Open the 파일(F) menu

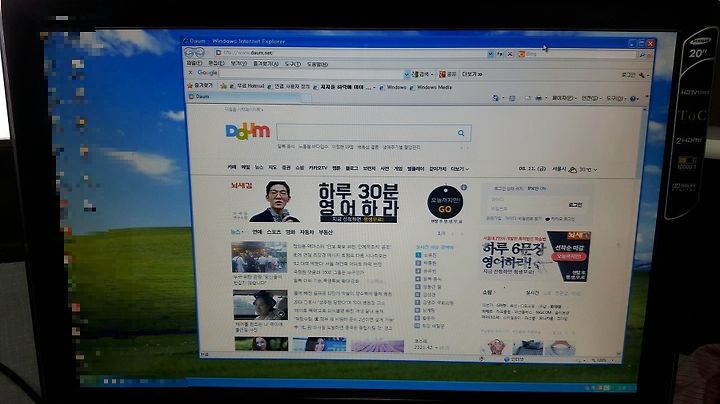[x=194, y=63]
